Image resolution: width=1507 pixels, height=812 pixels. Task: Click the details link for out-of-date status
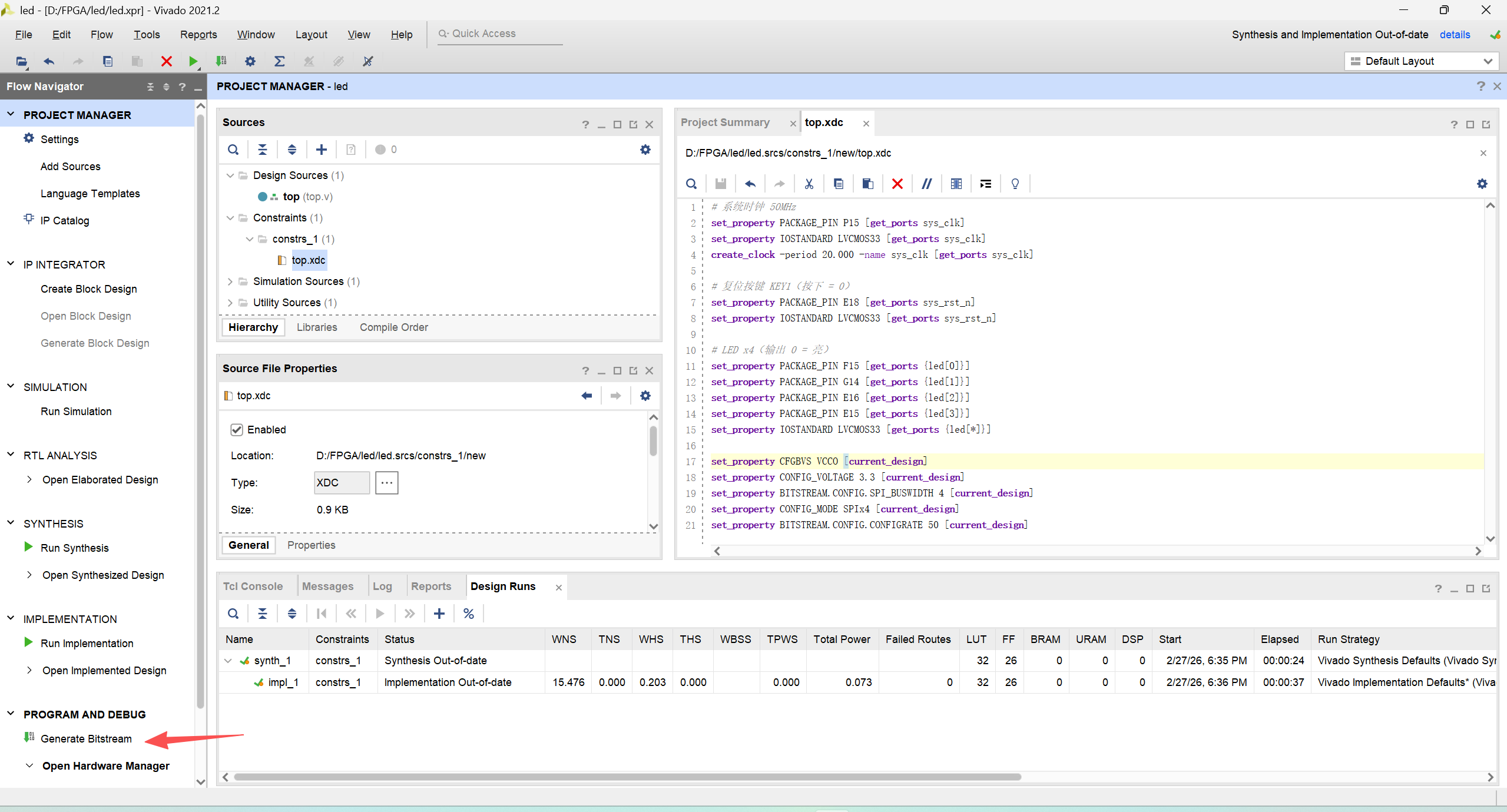pyautogui.click(x=1455, y=35)
